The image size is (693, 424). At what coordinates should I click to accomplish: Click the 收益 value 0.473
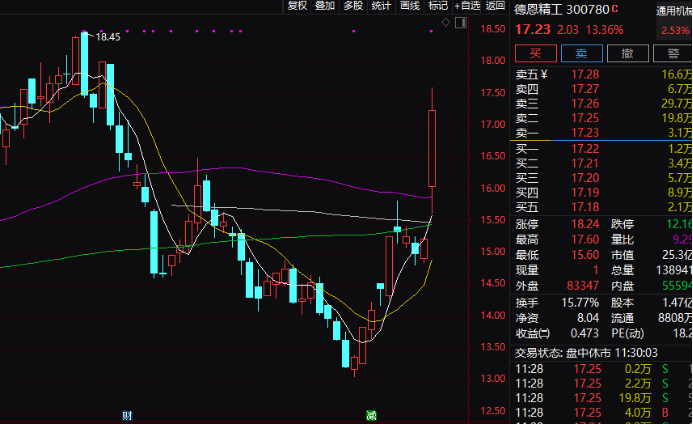click(x=584, y=333)
